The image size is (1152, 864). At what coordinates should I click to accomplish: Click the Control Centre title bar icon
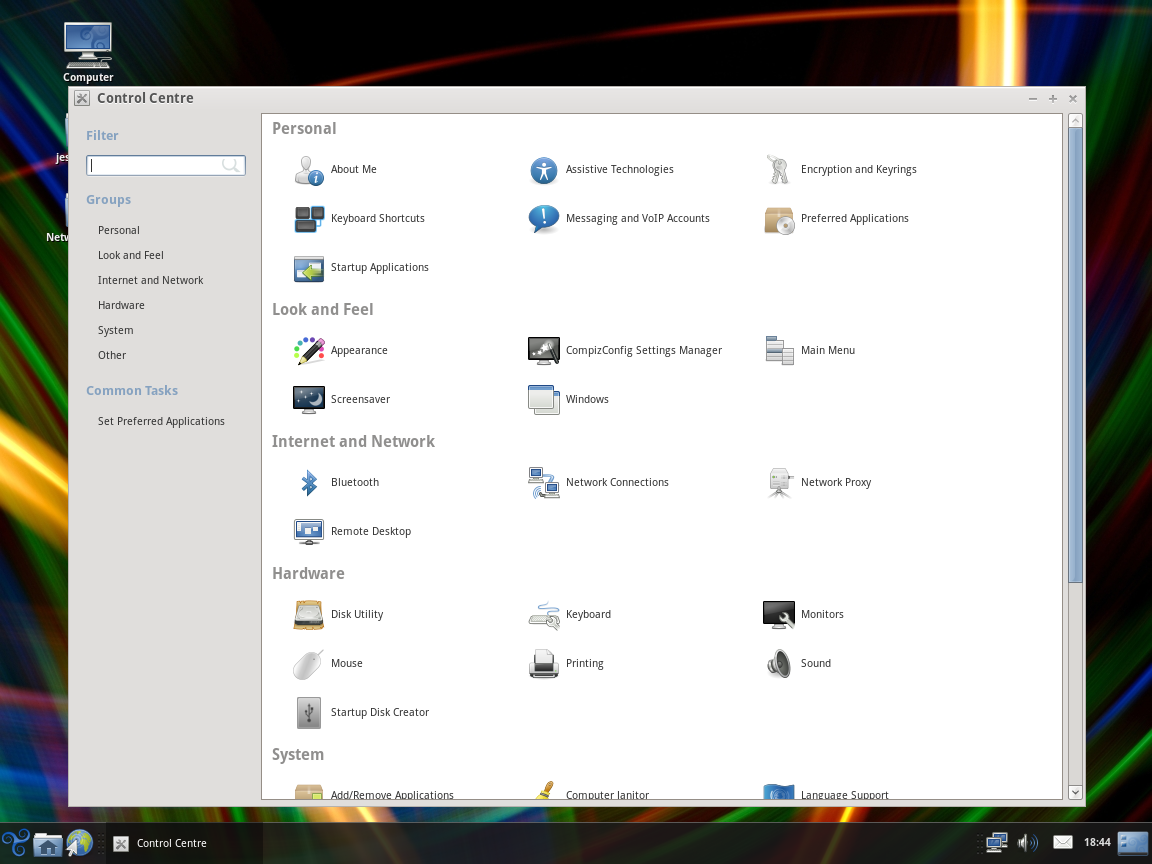click(82, 98)
